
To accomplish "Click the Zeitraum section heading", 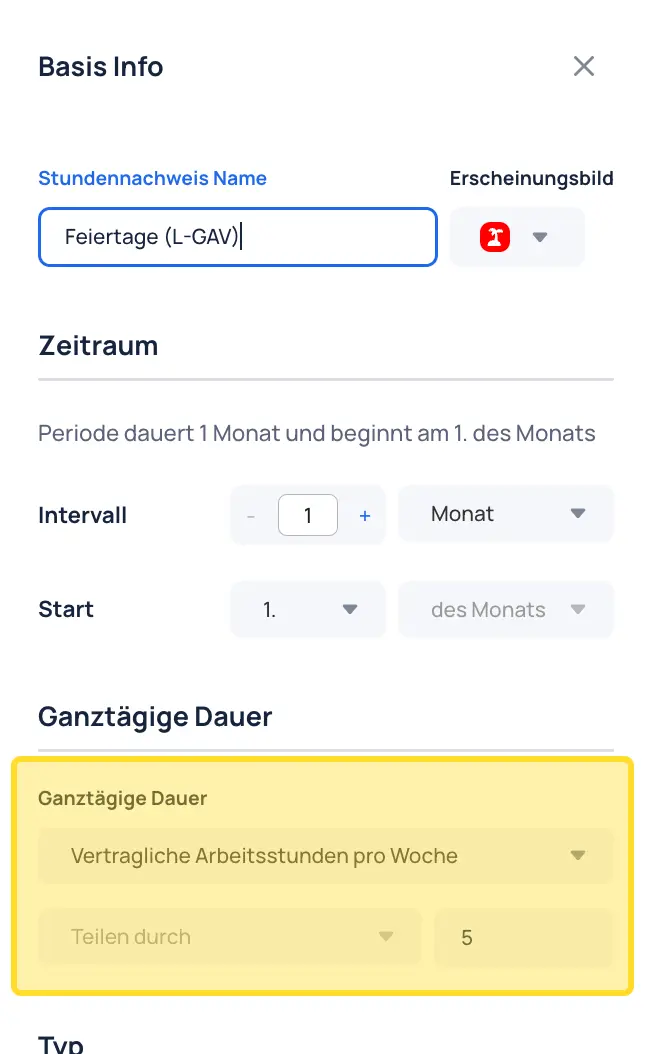I will (98, 346).
